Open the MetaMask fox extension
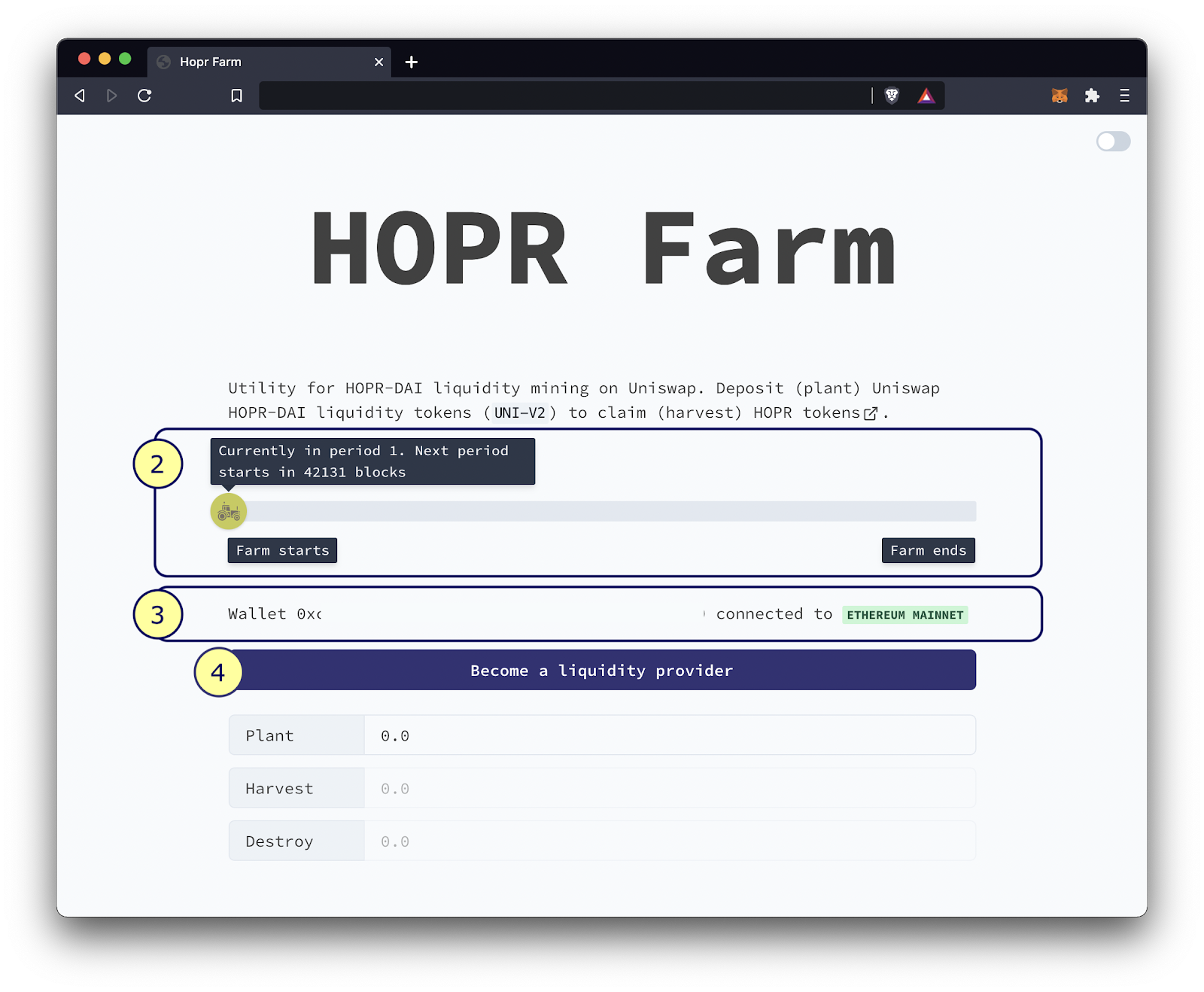1204x992 pixels. click(x=1060, y=96)
